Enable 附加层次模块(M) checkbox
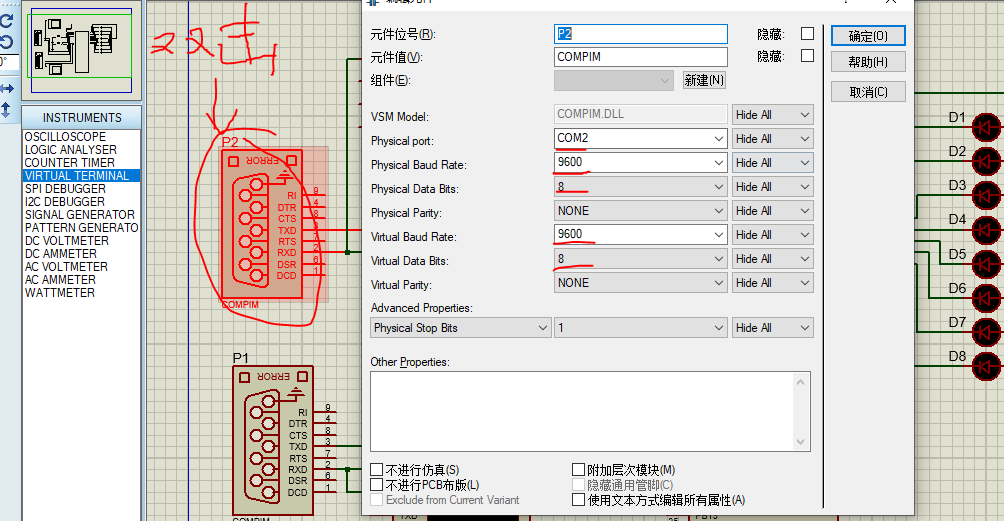 578,470
